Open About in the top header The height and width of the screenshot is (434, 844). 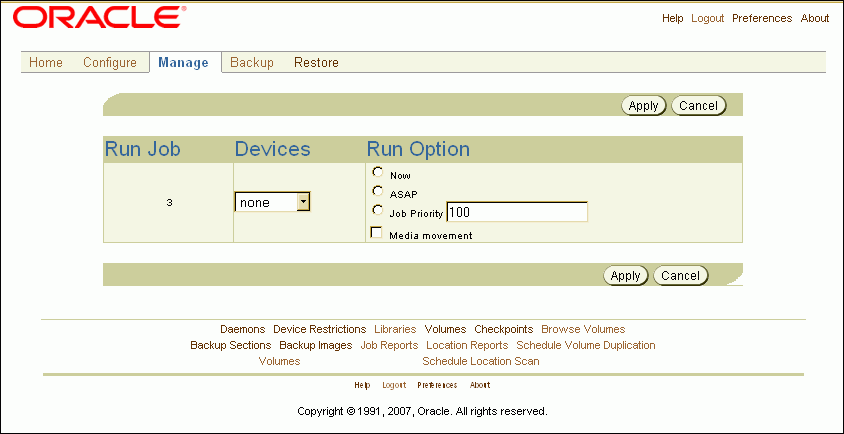coord(815,18)
